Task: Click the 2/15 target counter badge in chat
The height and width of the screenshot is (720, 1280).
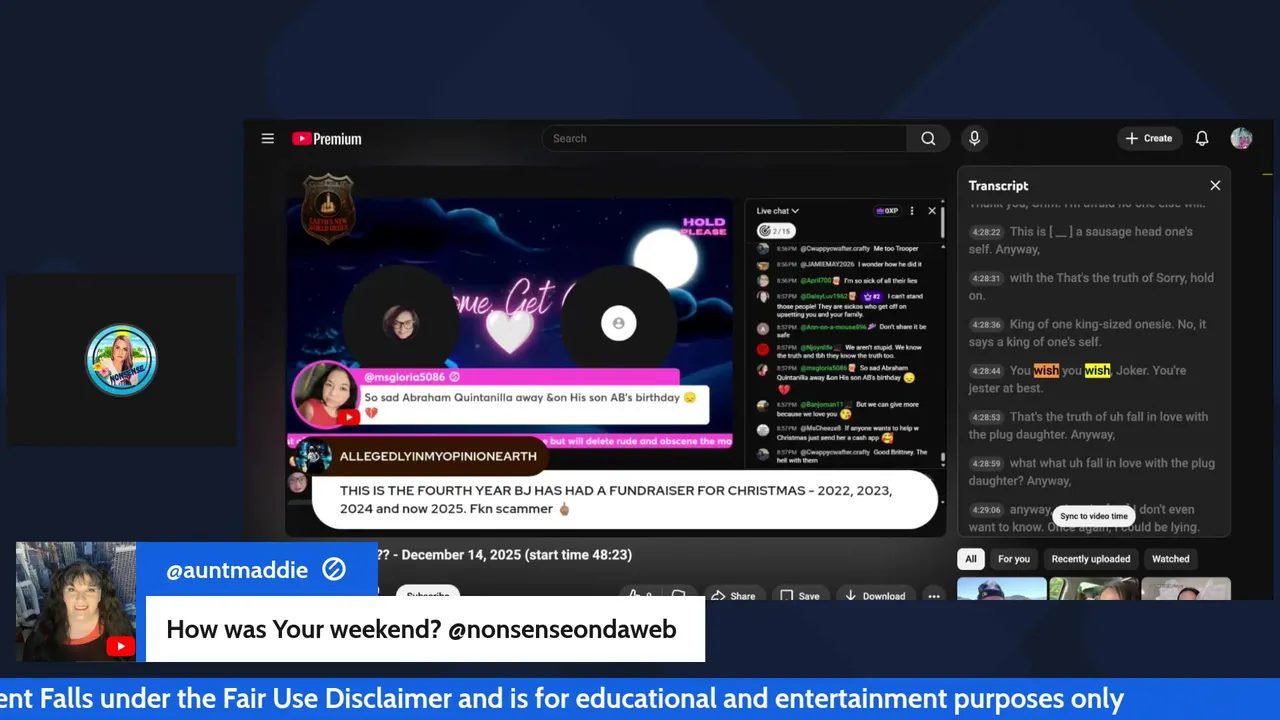Action: pos(775,231)
